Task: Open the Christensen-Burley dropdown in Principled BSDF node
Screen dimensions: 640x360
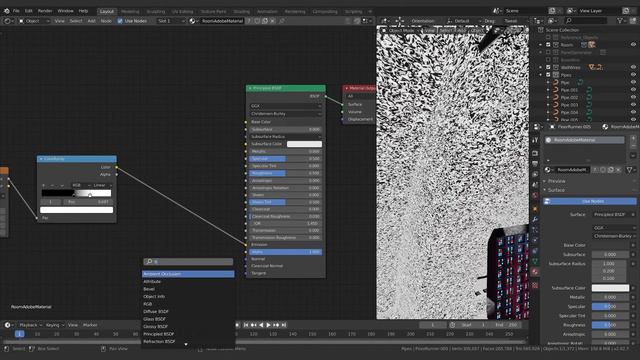Action: [x=285, y=113]
